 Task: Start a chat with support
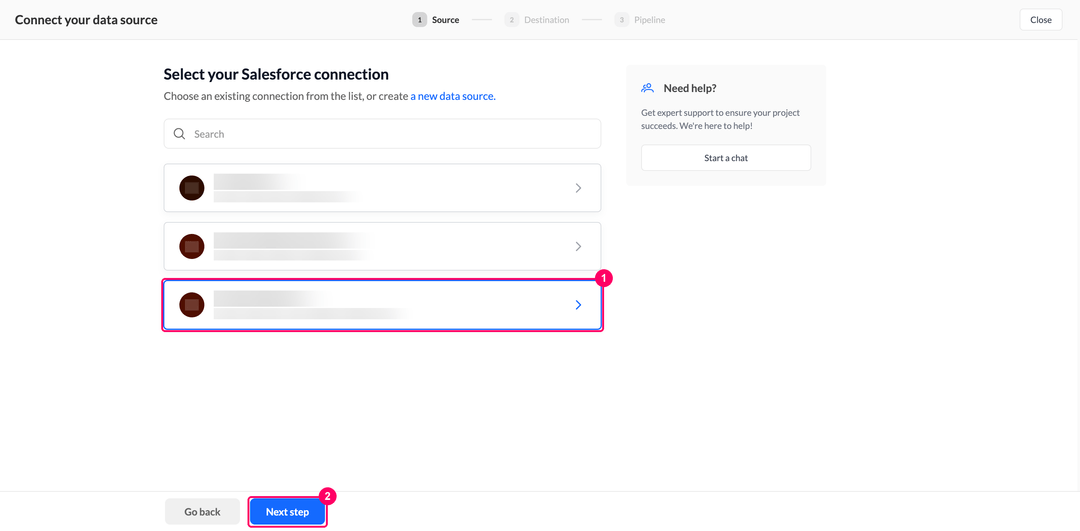[726, 158]
